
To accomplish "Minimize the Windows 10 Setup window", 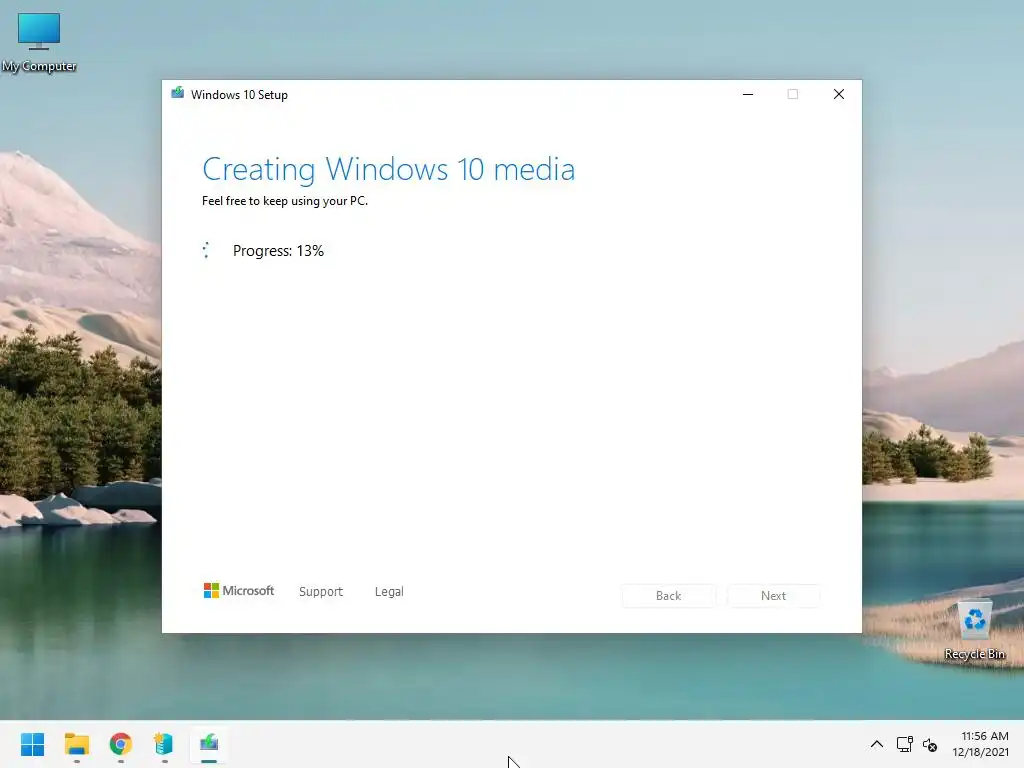I will pos(748,94).
